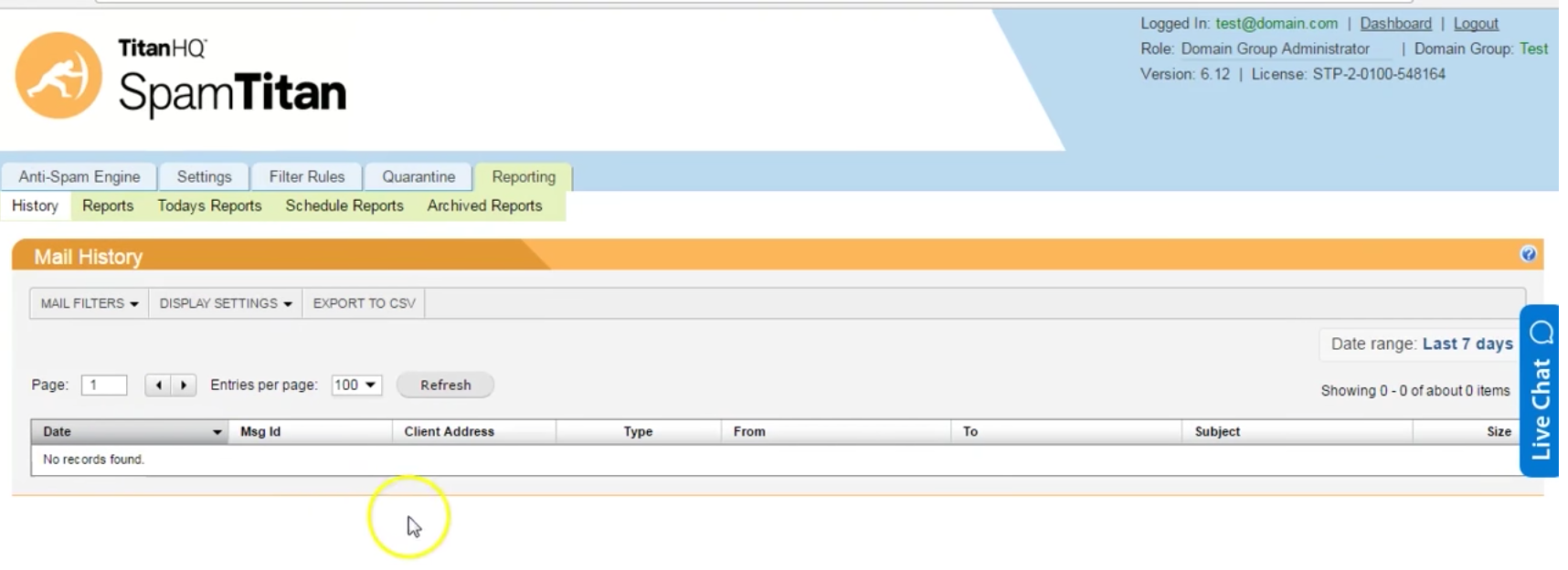The image size is (1568, 570).
Task: Open Todays Reports sub-tab
Action: 209,206
